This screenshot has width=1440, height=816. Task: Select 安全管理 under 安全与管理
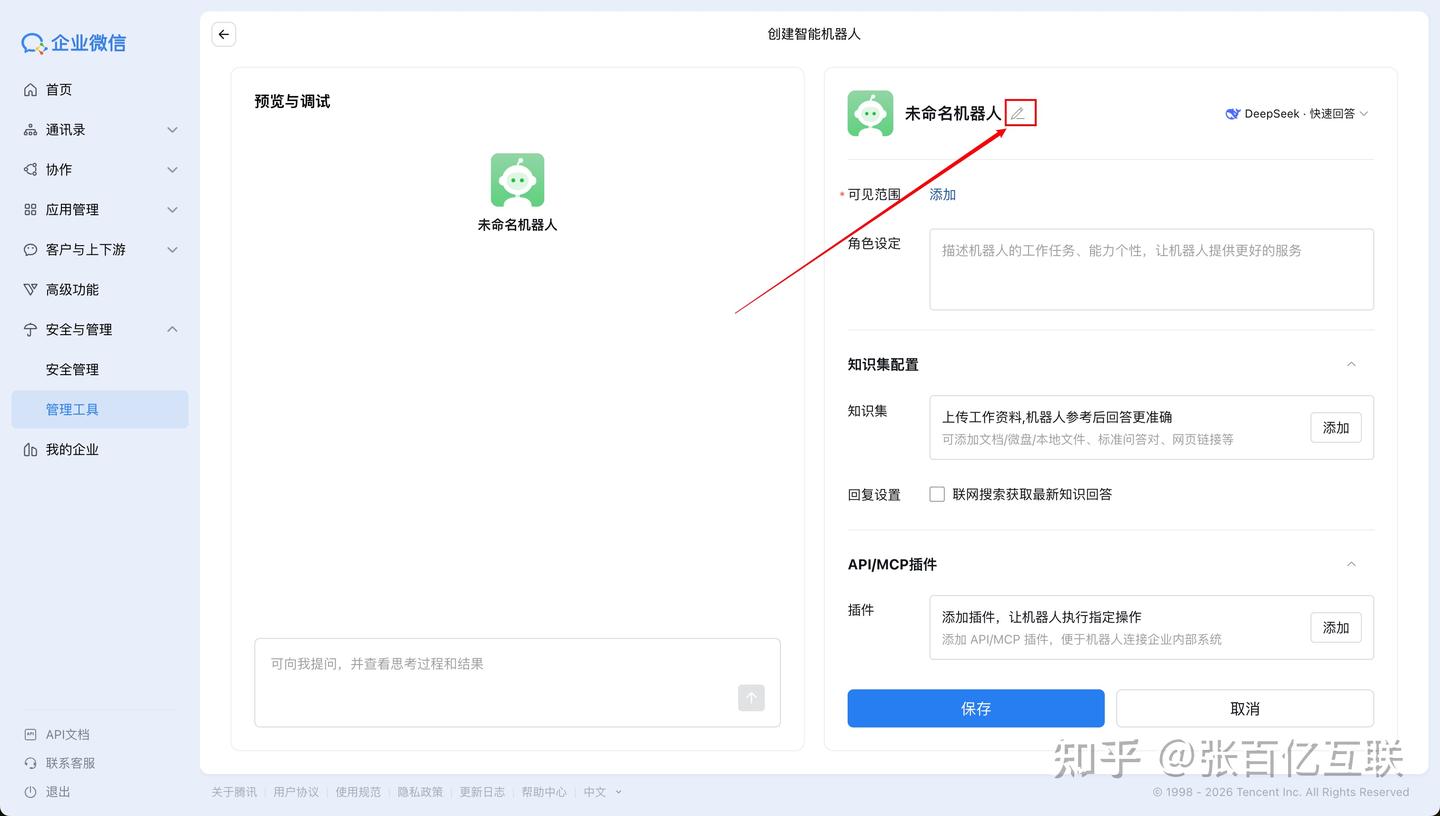71,368
